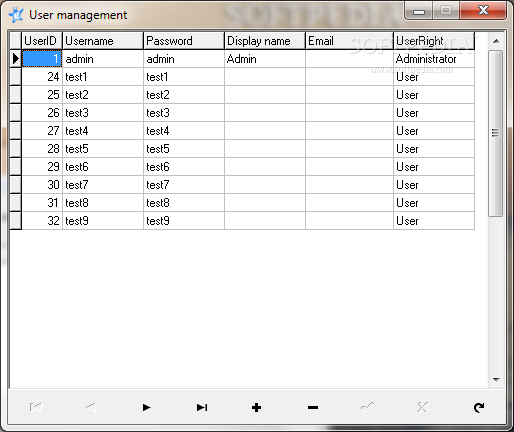Click the UserID column header
The image size is (514, 432).
click(42, 41)
